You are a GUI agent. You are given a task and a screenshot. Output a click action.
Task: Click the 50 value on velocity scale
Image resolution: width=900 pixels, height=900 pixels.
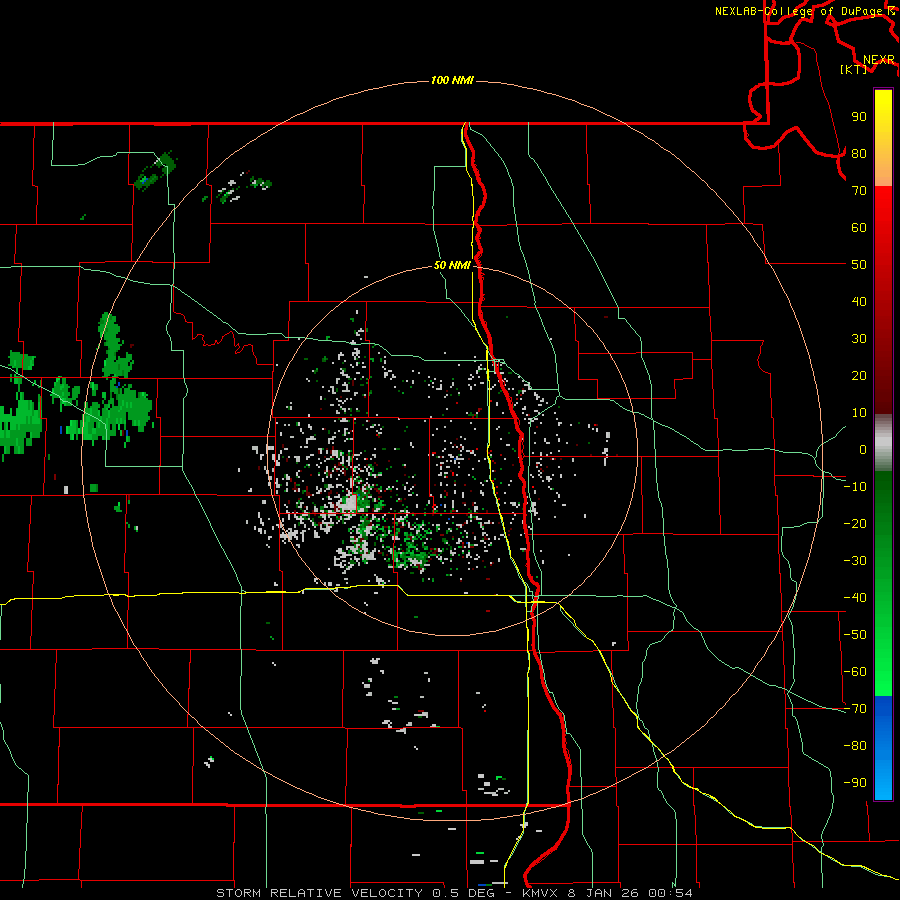859,265
